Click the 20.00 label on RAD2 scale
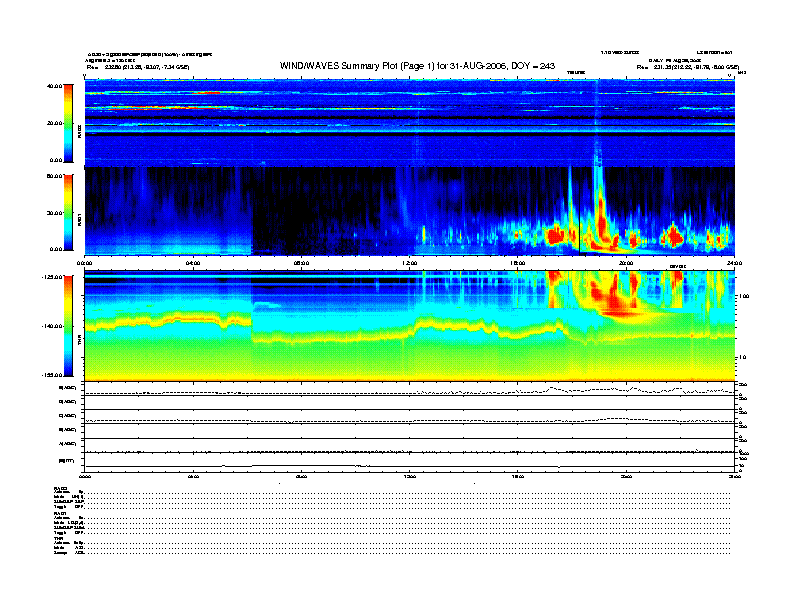This screenshot has height=612, width=792. point(55,123)
